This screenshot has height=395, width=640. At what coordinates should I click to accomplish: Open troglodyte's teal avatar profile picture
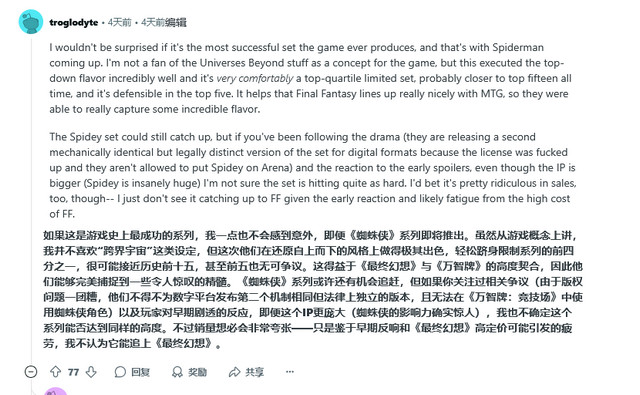point(31,22)
